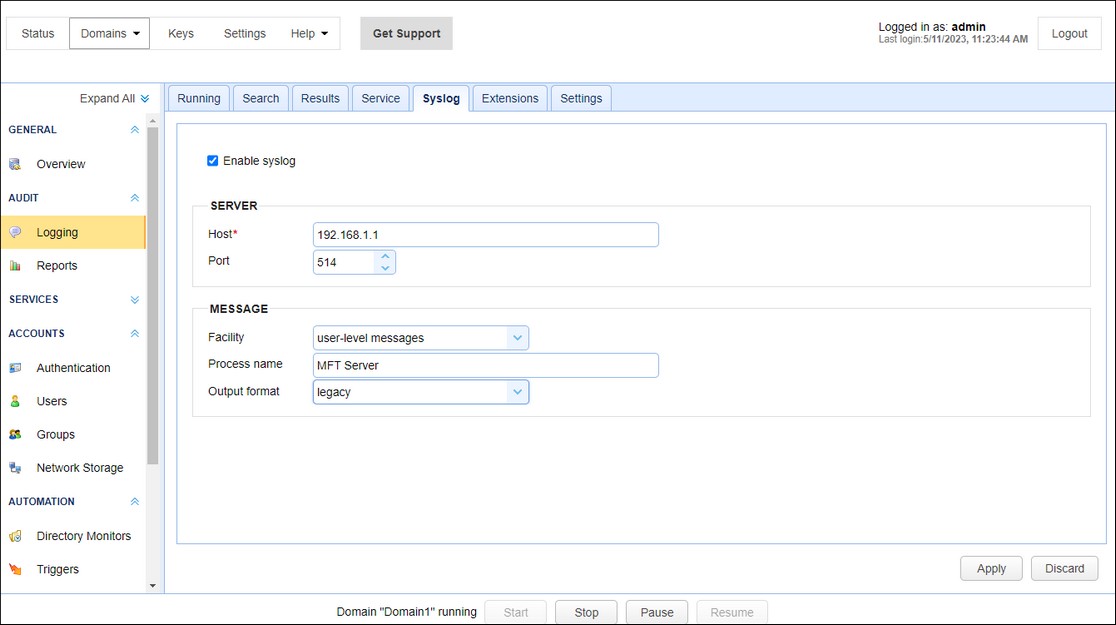Decrease the Port value with down arrow

[x=385, y=268]
